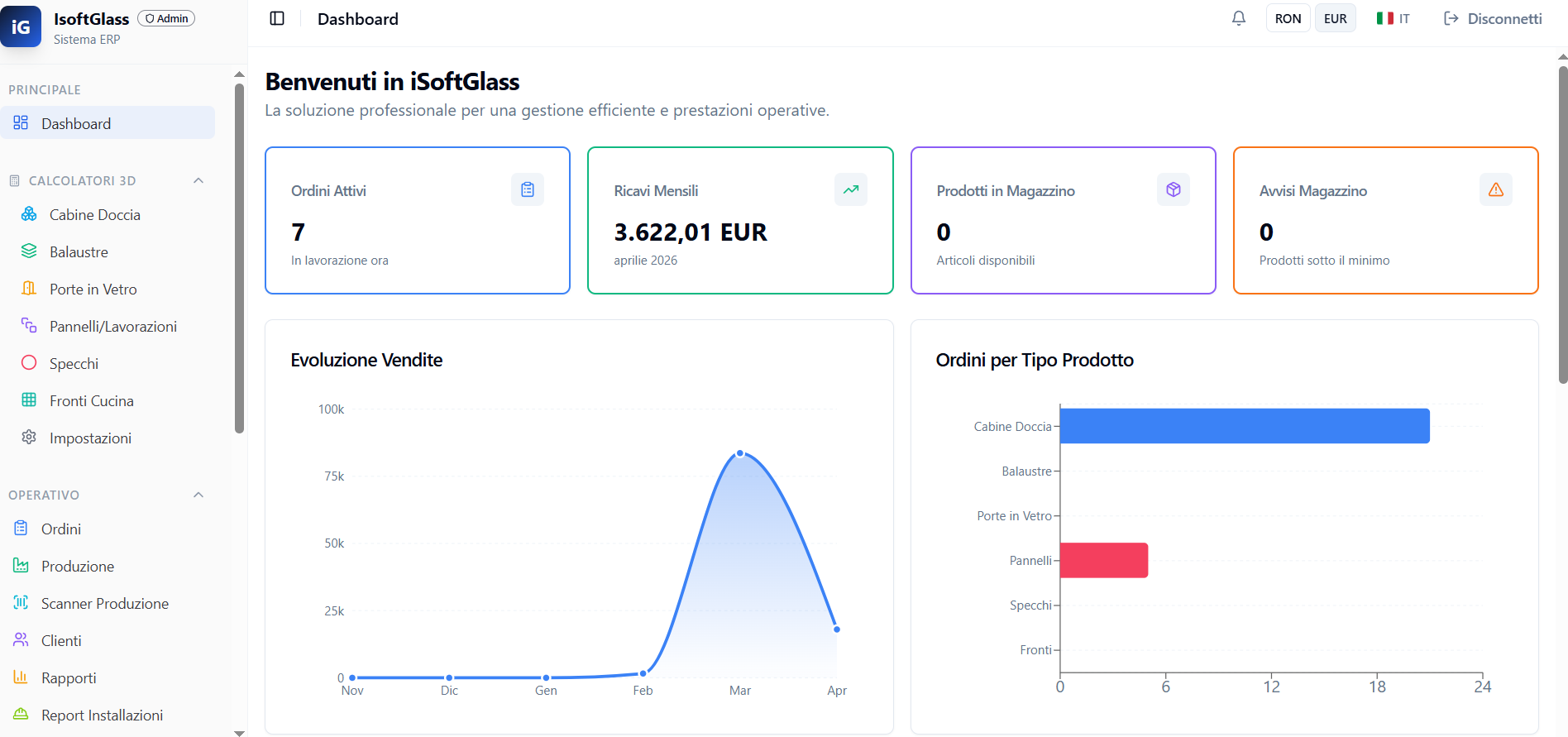1568x737 pixels.
Task: Toggle the sidebar panel icon
Action: pyautogui.click(x=277, y=18)
